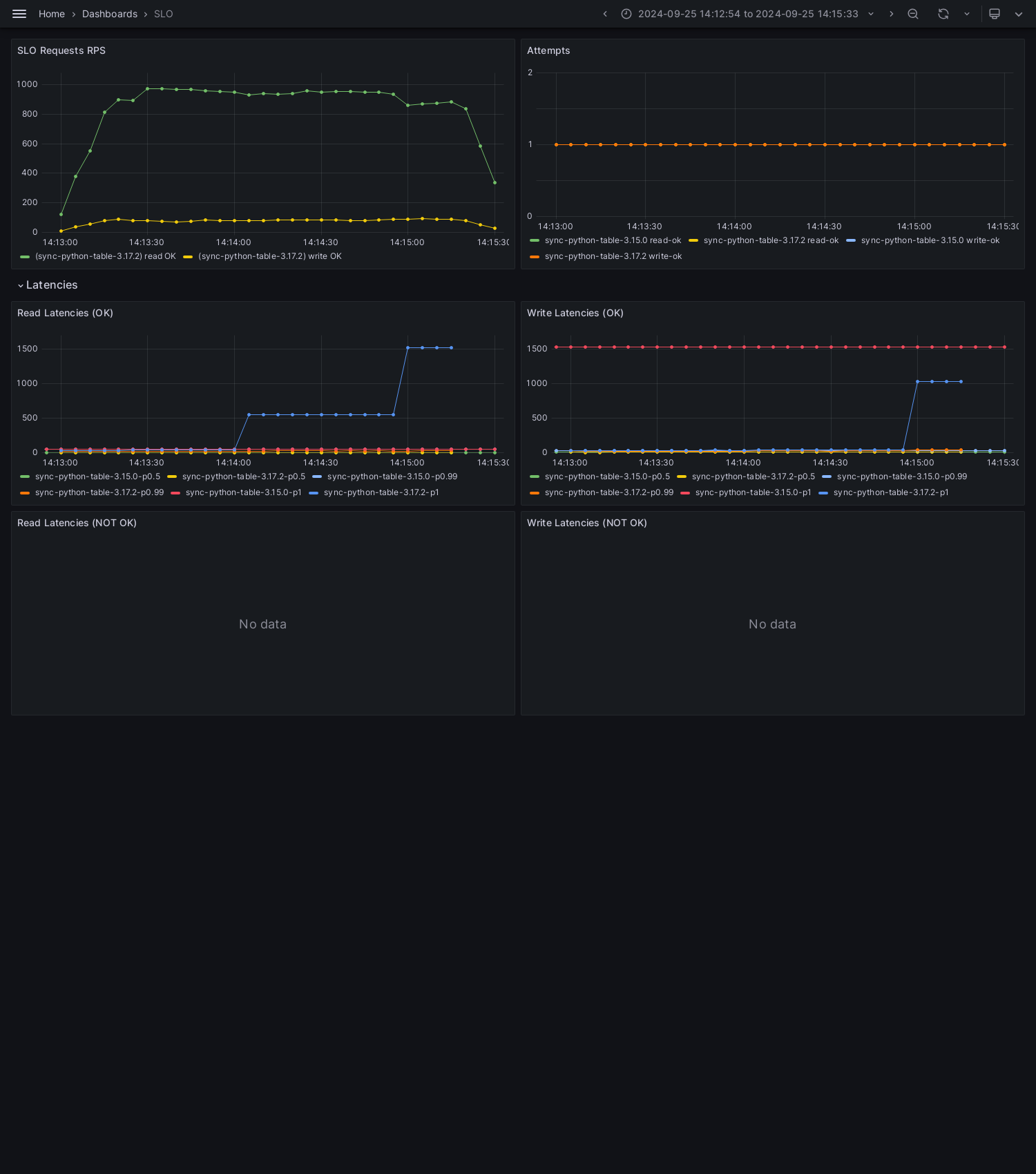
Task: Click 3.17.2-p0.5 label in Write Latencies legend
Action: [754, 477]
